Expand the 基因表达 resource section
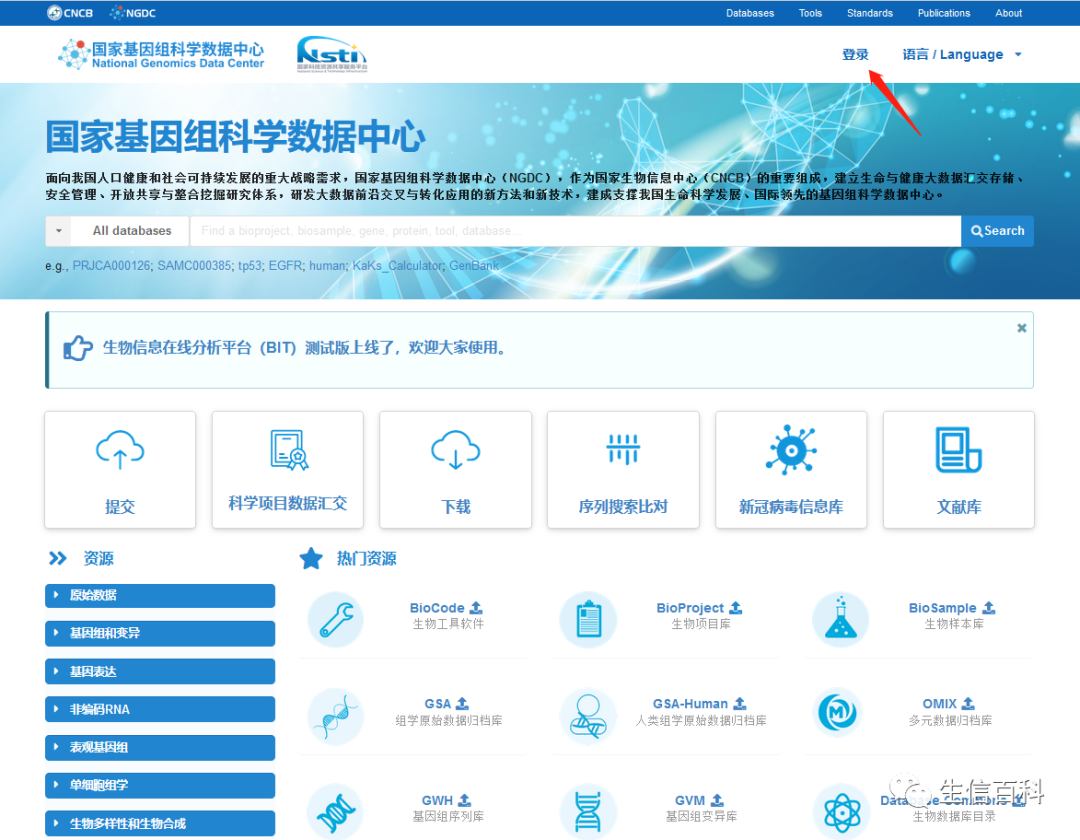Image resolution: width=1080 pixels, height=840 pixels. pos(160,671)
